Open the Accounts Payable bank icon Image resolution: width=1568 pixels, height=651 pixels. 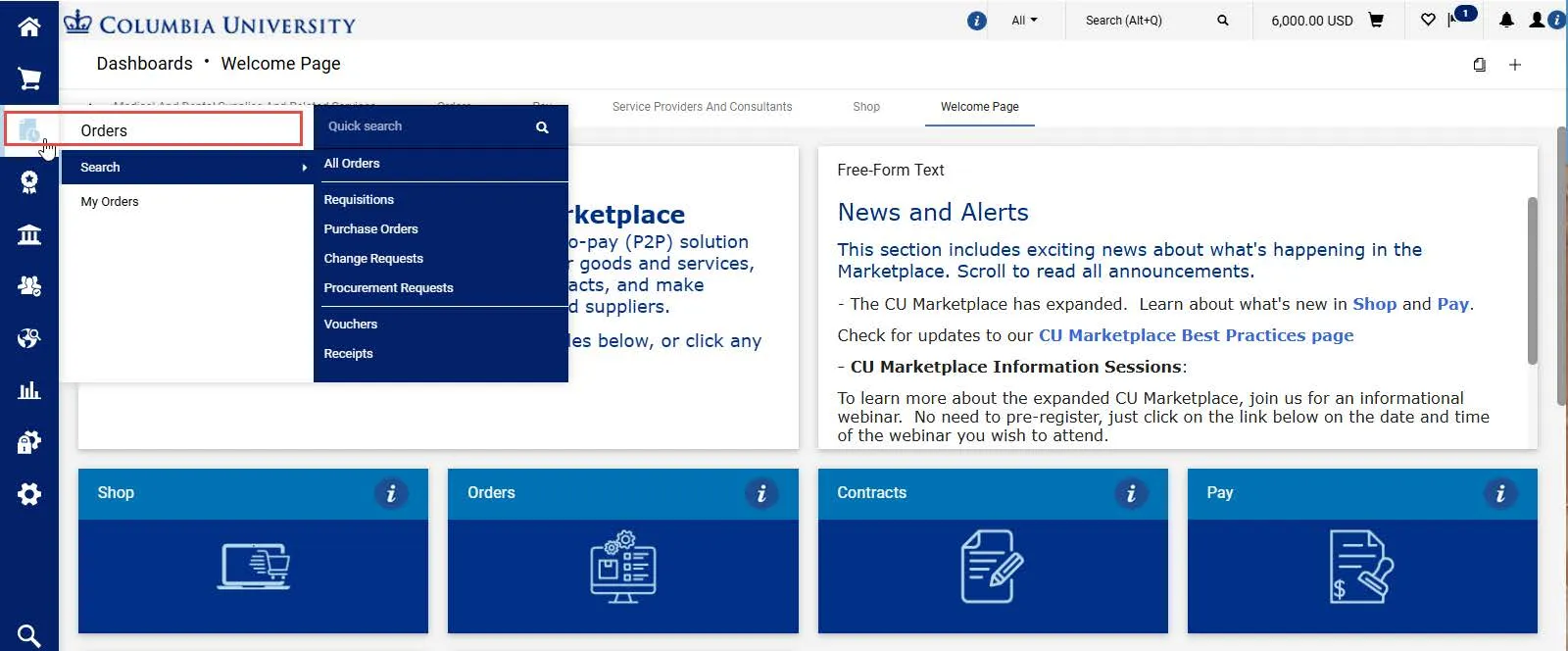(29, 234)
